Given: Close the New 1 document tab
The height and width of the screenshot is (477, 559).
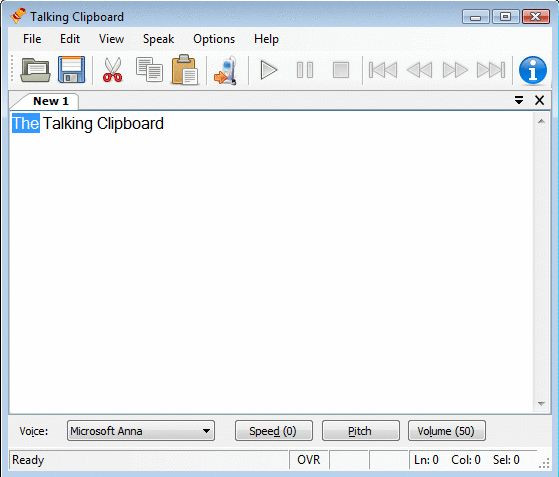Looking at the screenshot, I should (539, 100).
